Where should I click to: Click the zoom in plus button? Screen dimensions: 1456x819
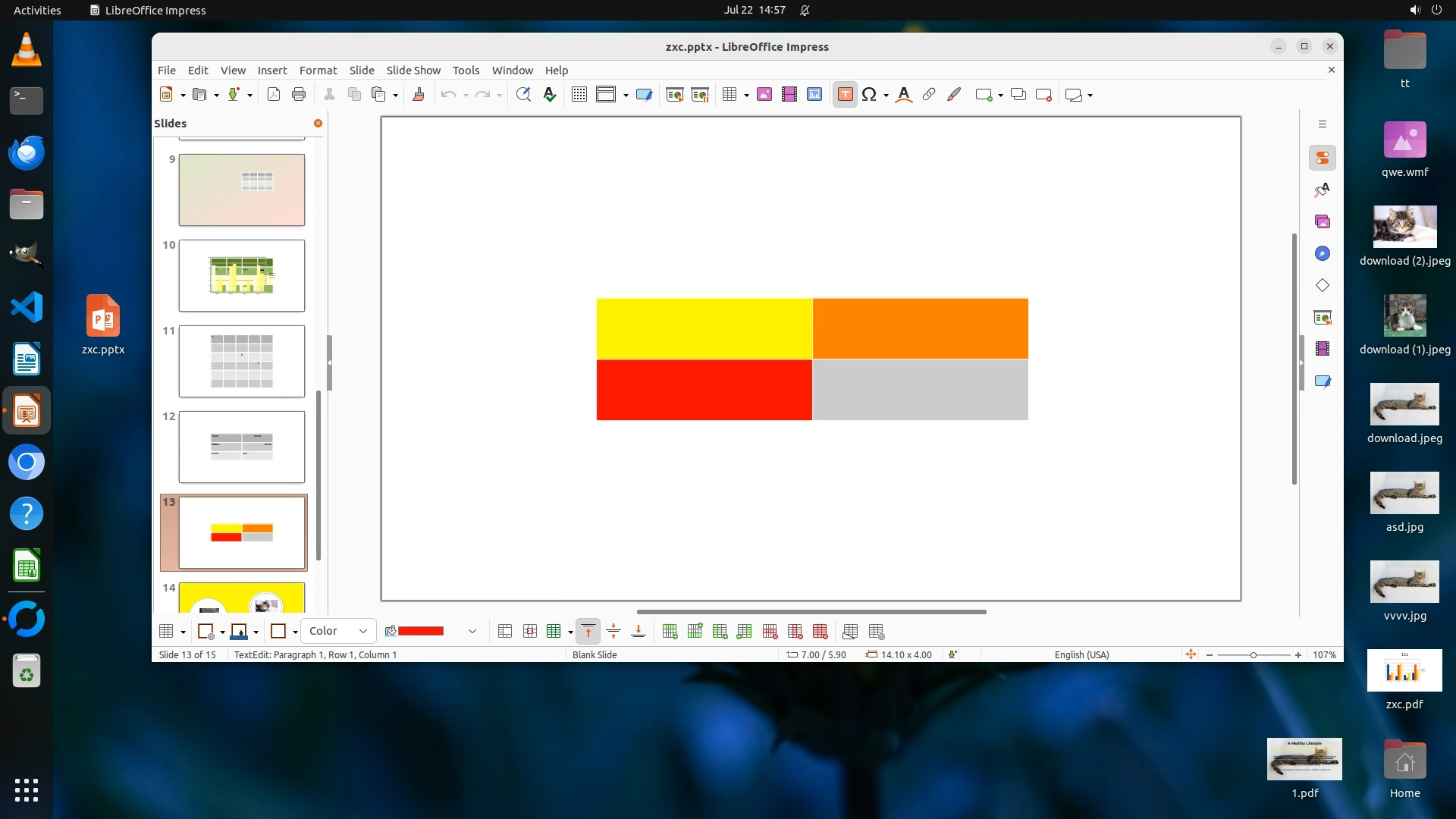(x=1298, y=654)
